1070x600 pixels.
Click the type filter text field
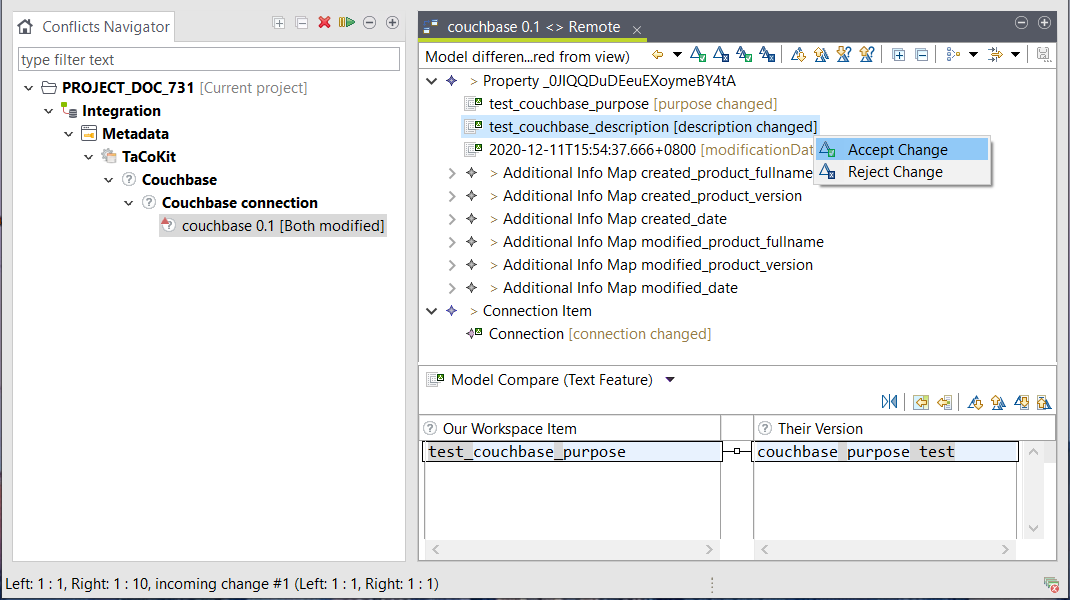208,60
